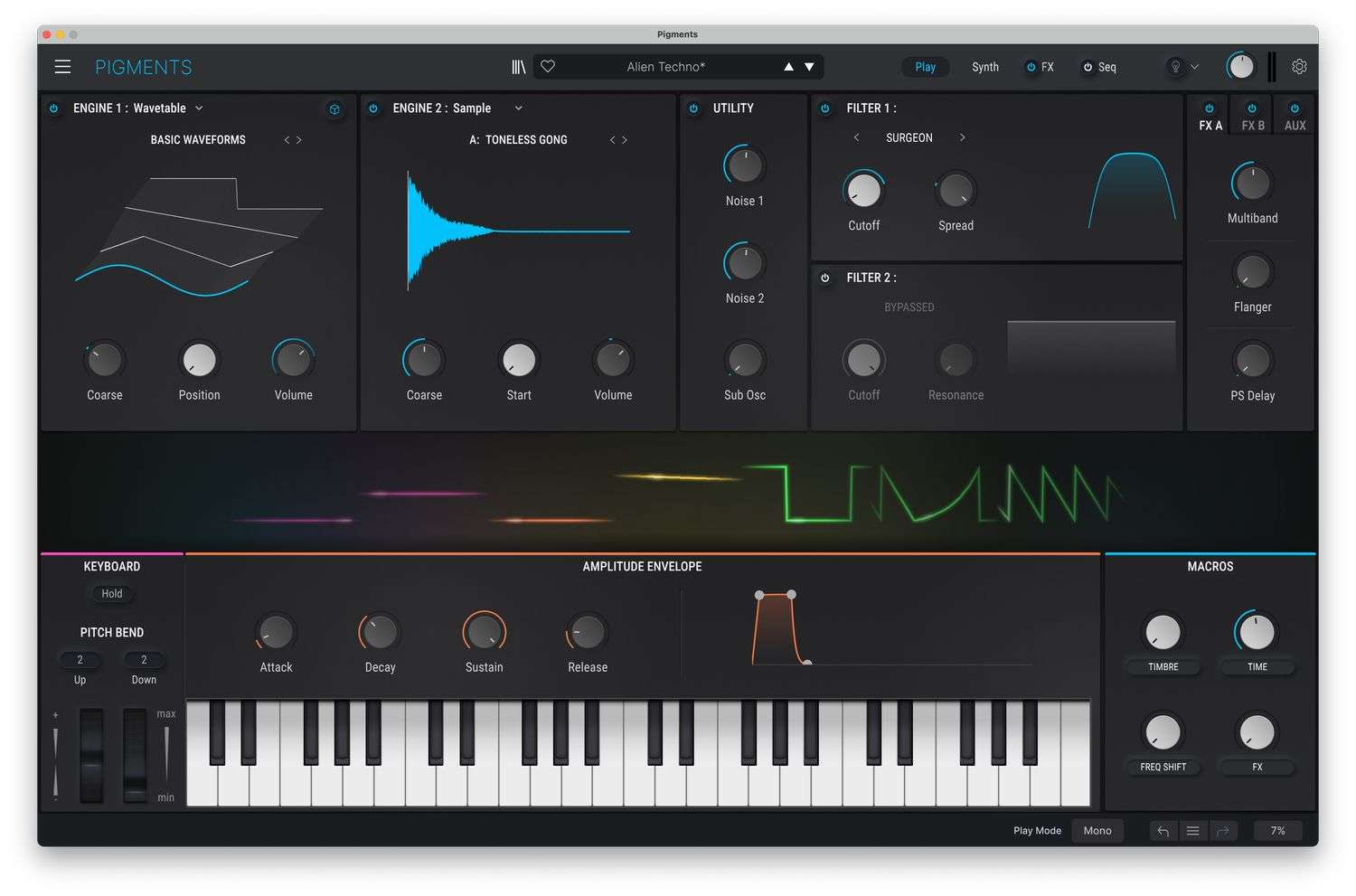Viewport: 1356px width, 896px height.
Task: Toggle Filter 1 power button
Action: [x=825, y=108]
